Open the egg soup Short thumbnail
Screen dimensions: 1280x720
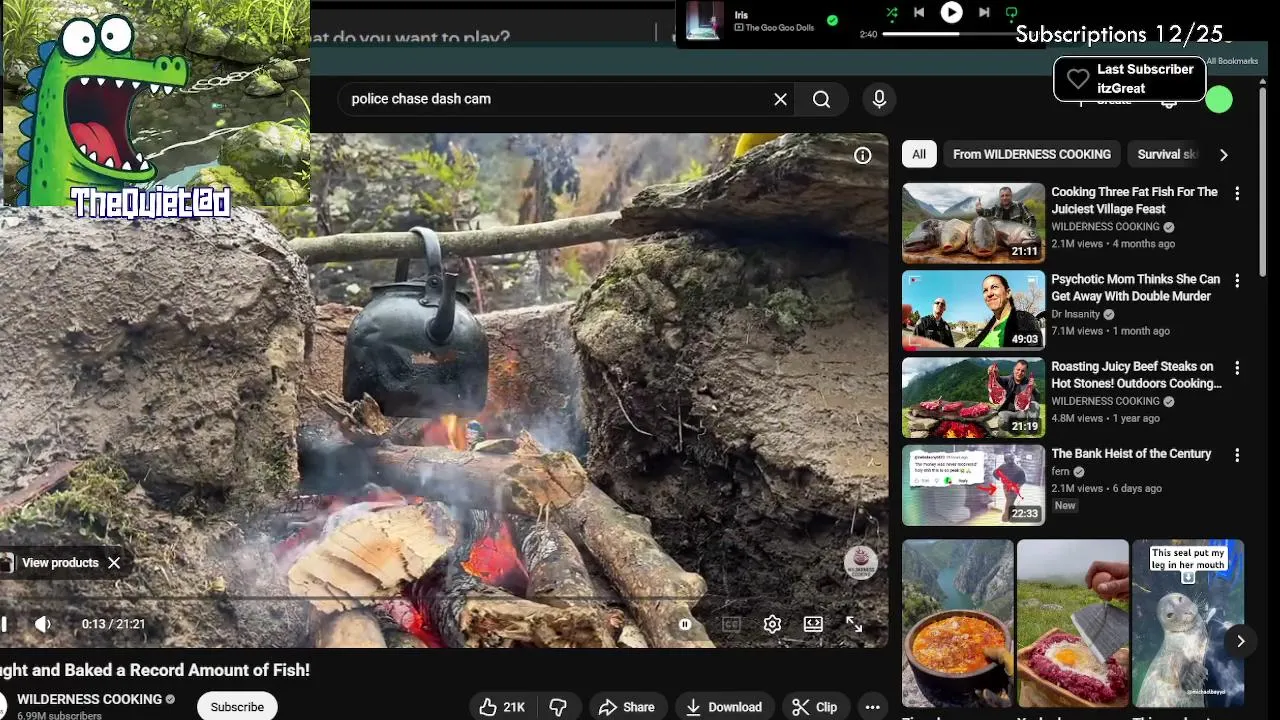tap(958, 624)
